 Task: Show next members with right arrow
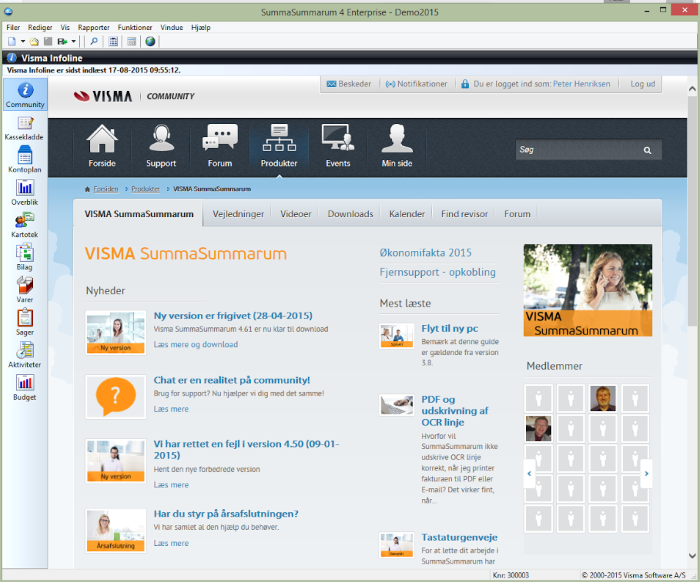pyautogui.click(x=646, y=474)
